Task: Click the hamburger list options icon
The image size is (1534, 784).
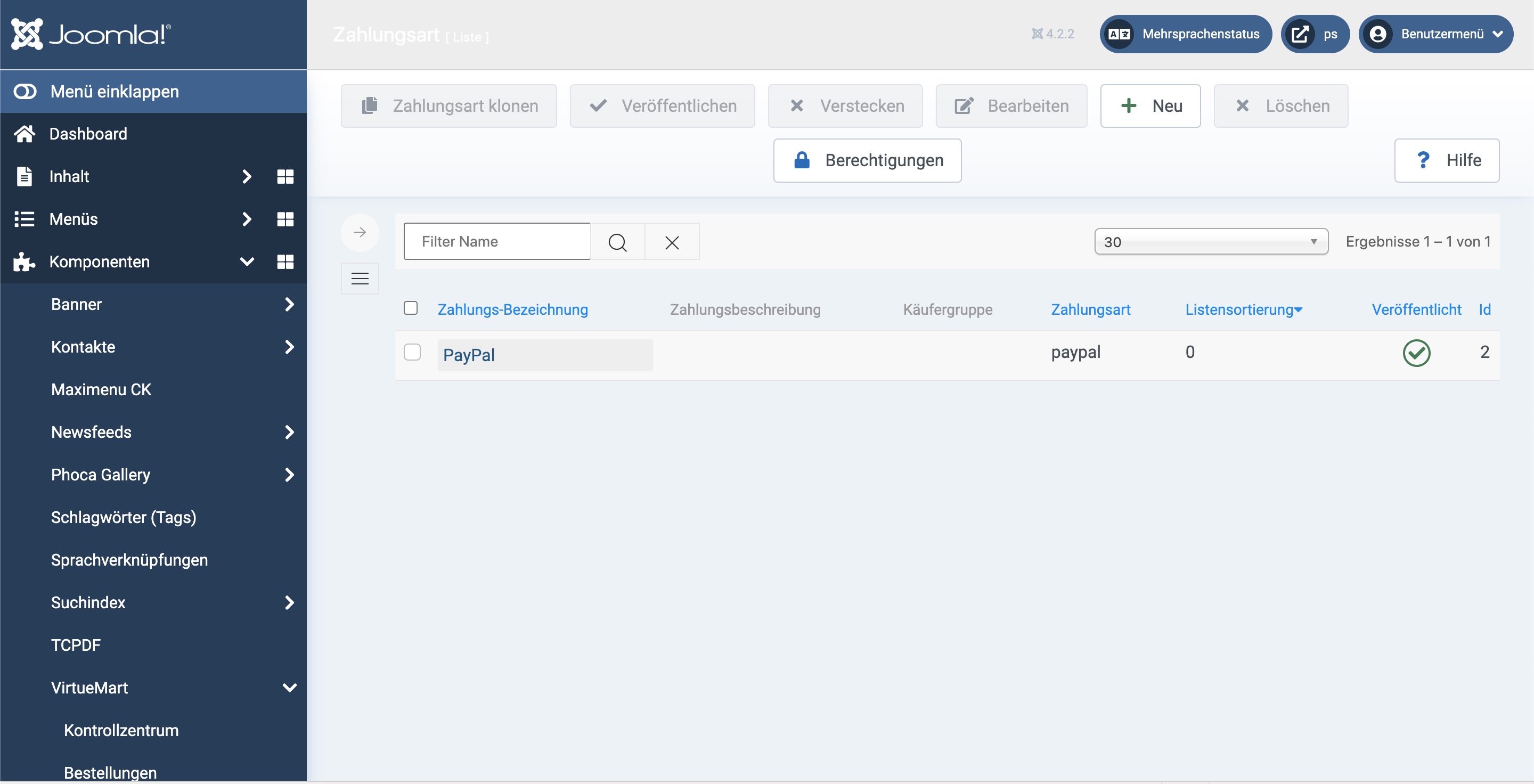Action: click(360, 279)
